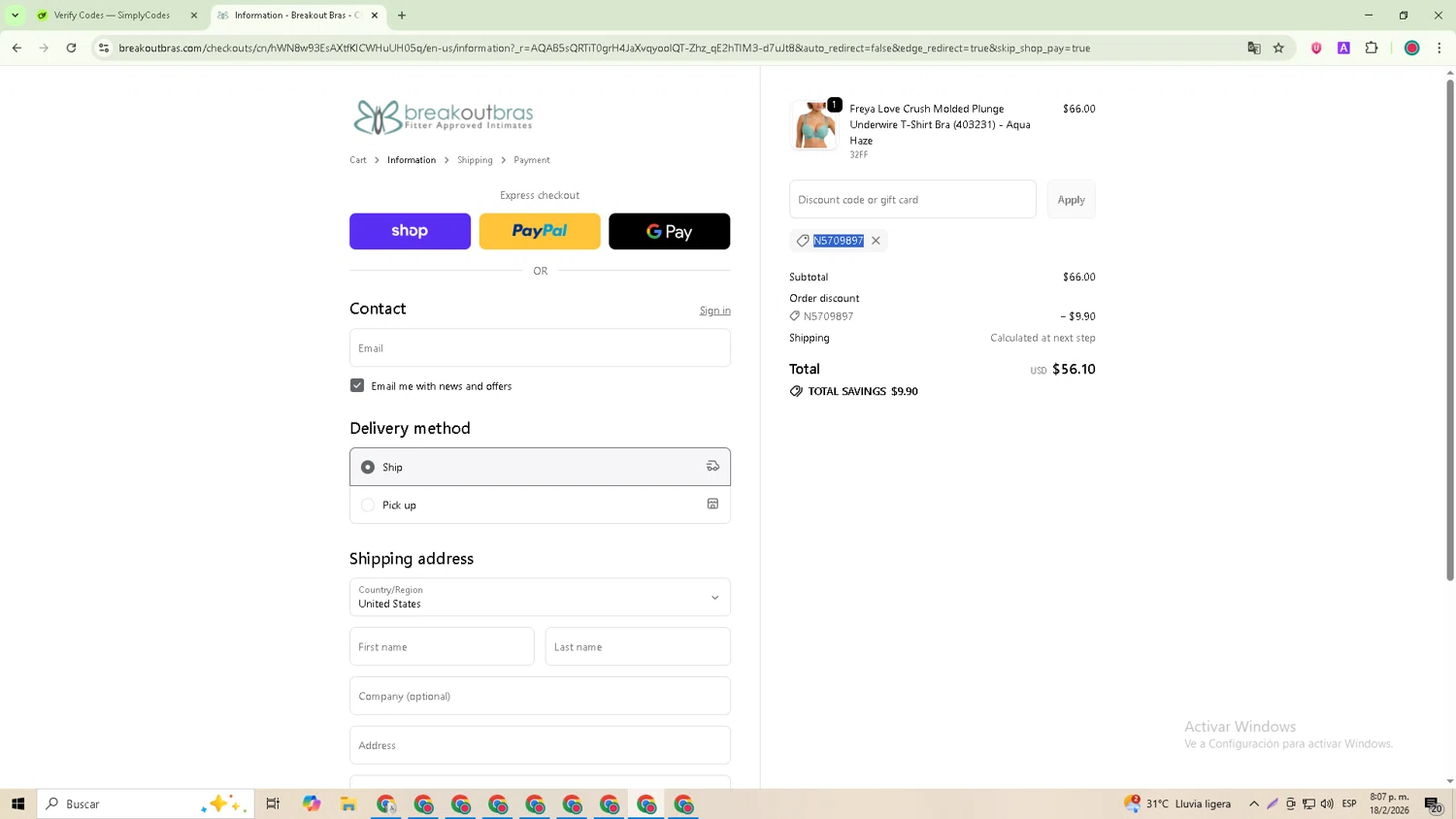The height and width of the screenshot is (819, 1456).
Task: Click the Sign in link
Action: [715, 311]
